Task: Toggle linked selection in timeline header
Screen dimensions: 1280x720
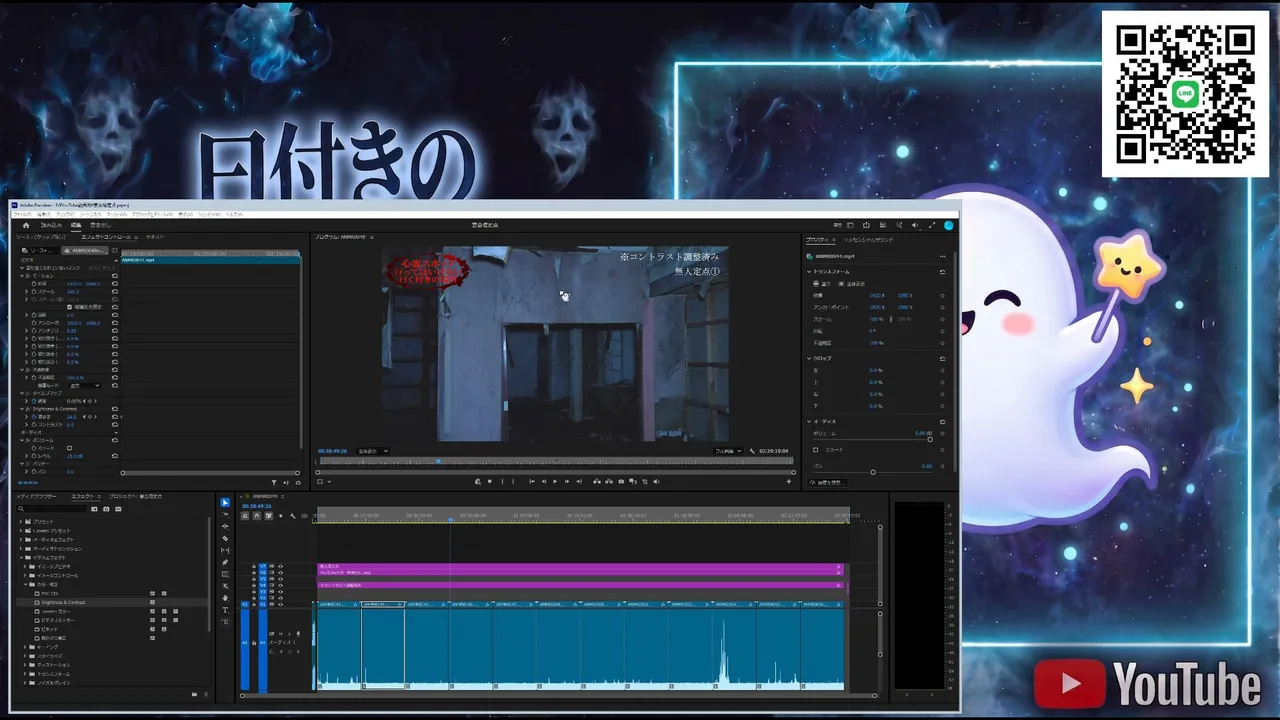Action: point(269,516)
